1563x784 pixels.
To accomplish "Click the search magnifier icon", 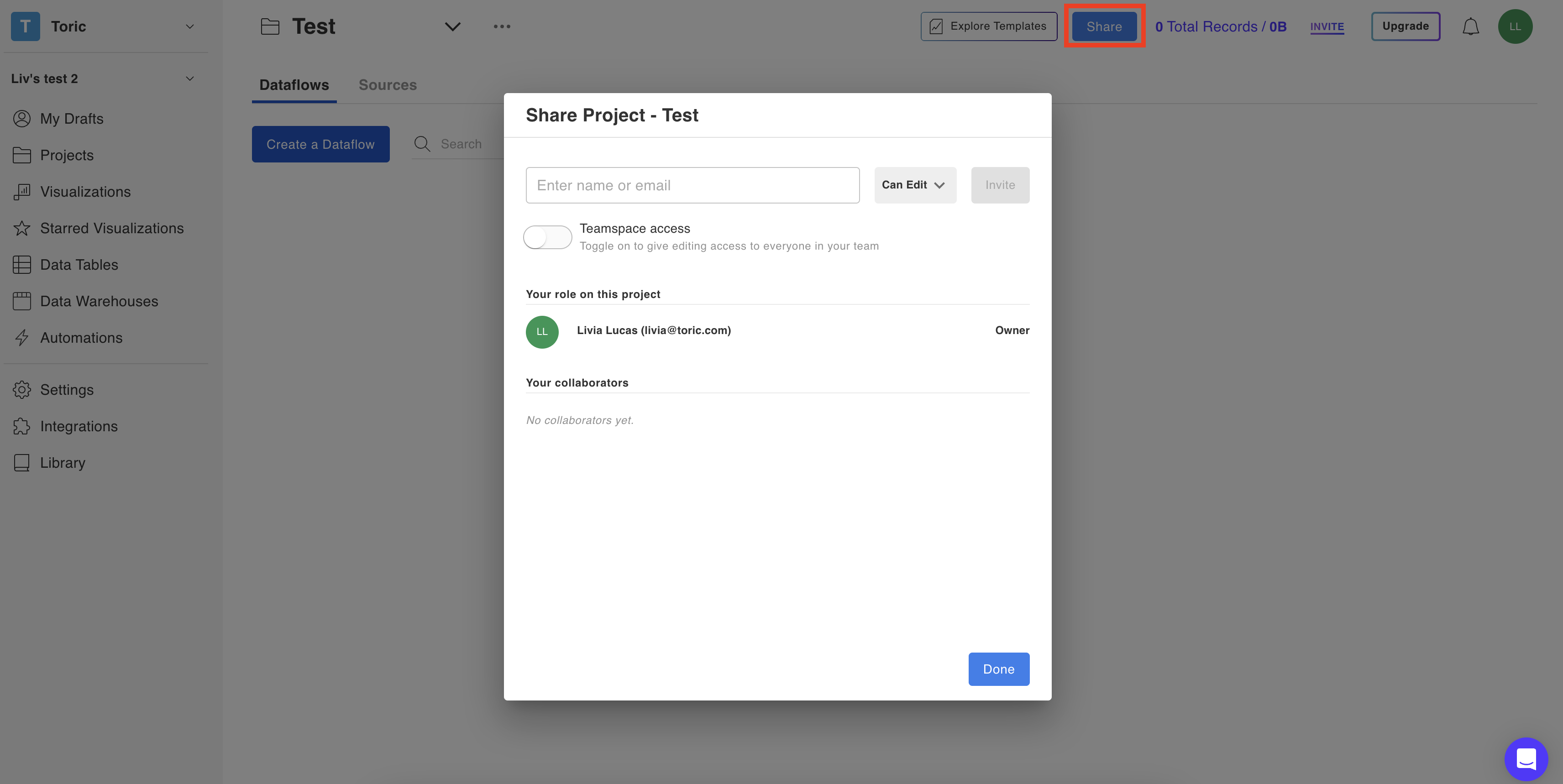I will [422, 144].
